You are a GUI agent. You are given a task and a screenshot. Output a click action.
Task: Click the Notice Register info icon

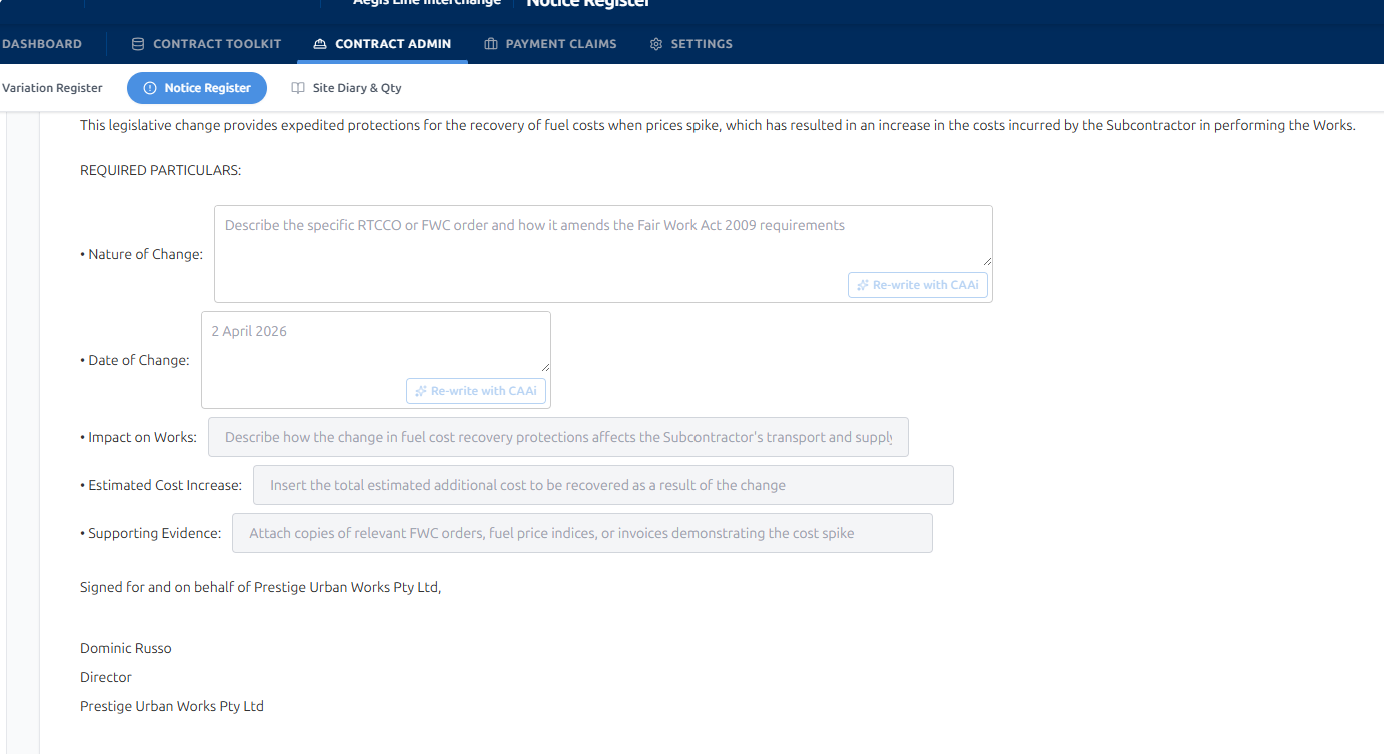(150, 88)
